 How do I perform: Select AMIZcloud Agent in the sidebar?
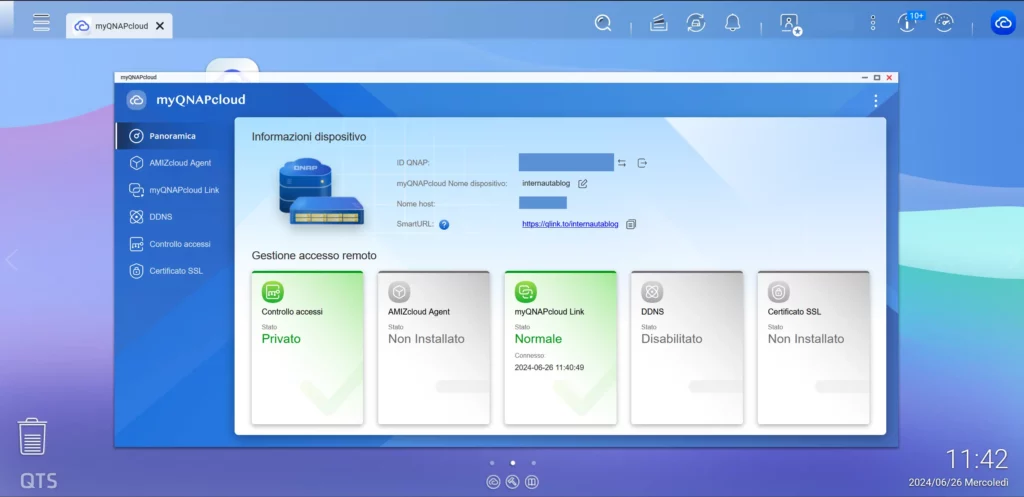coord(180,162)
